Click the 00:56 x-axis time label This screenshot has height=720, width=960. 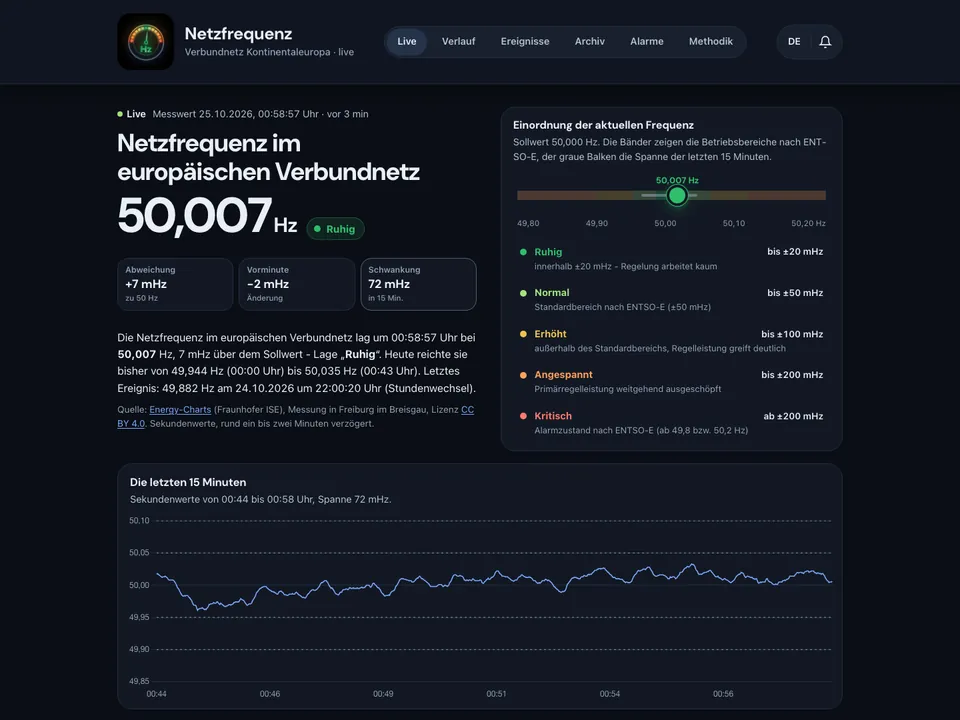click(722, 694)
